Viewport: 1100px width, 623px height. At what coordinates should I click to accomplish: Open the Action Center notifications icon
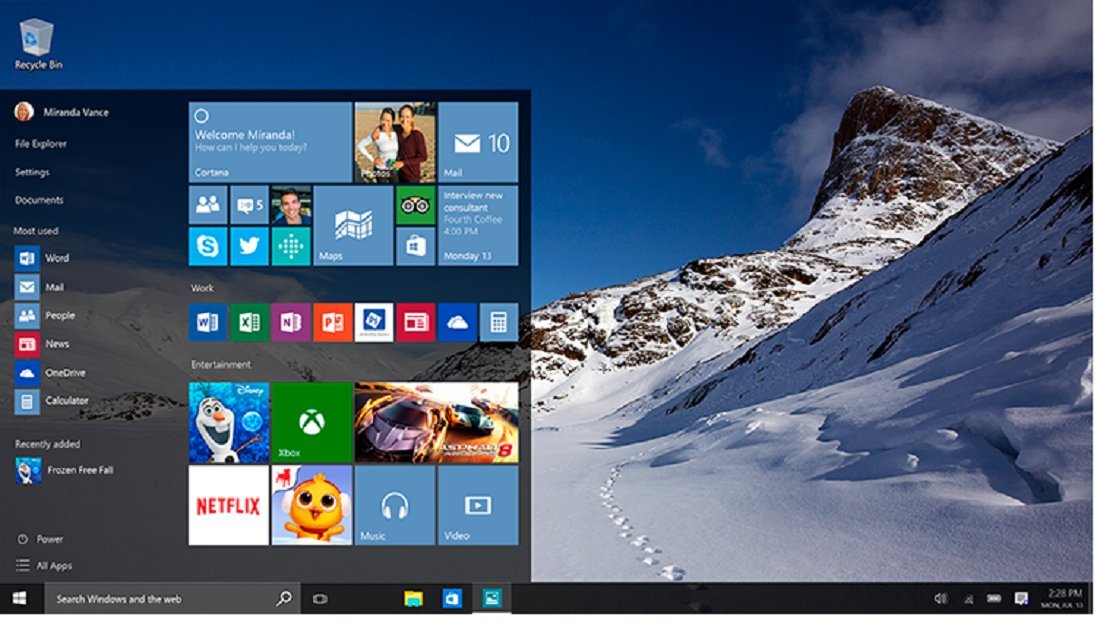pos(1021,598)
